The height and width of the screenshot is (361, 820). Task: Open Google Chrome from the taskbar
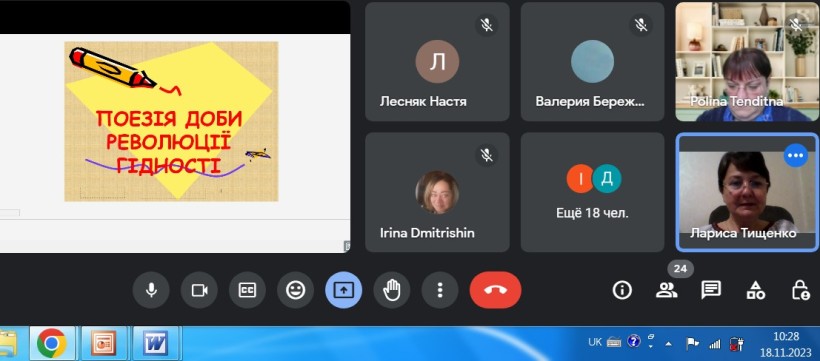pyautogui.click(x=52, y=343)
